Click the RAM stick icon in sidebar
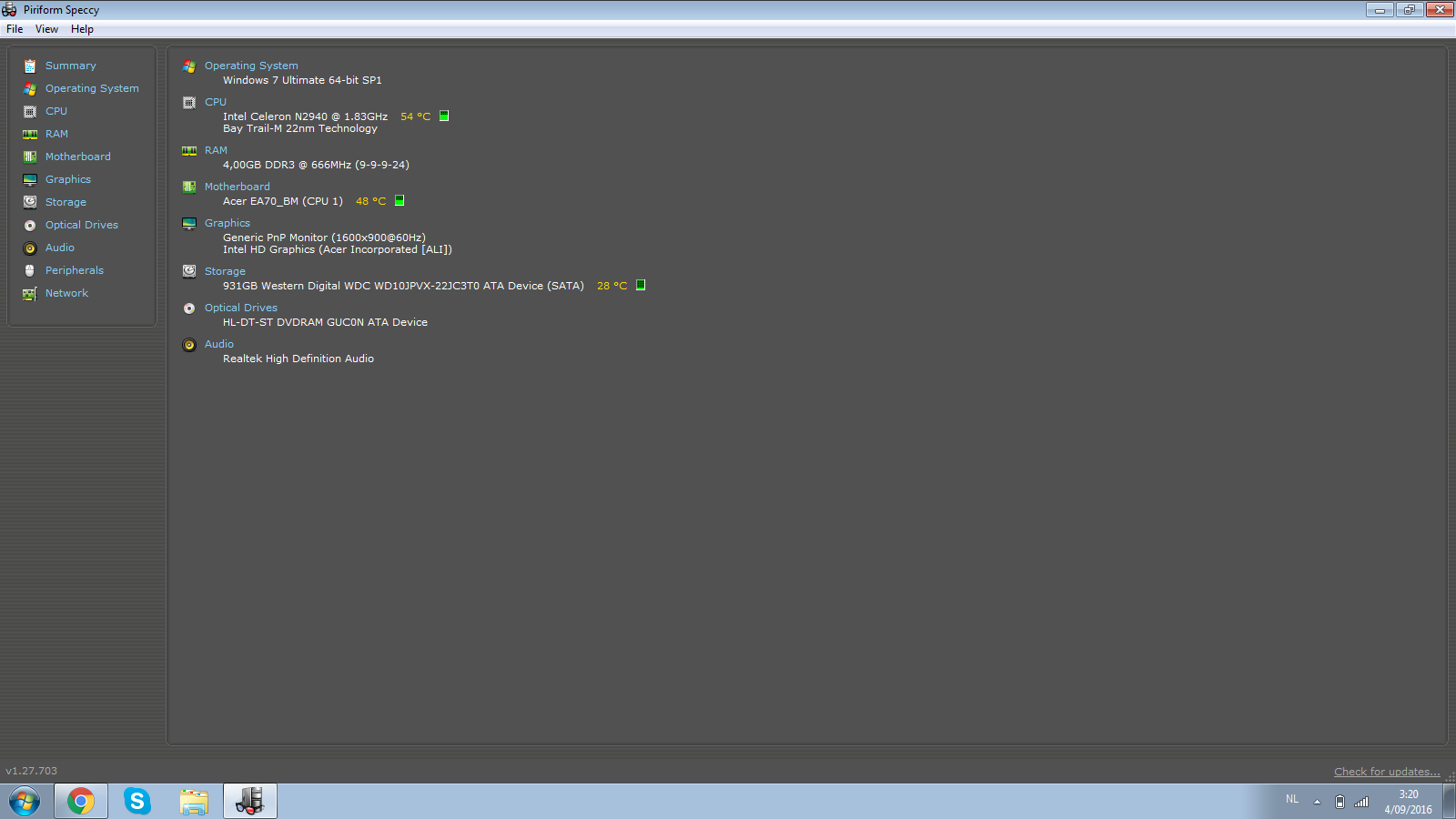1456x819 pixels. 30,134
